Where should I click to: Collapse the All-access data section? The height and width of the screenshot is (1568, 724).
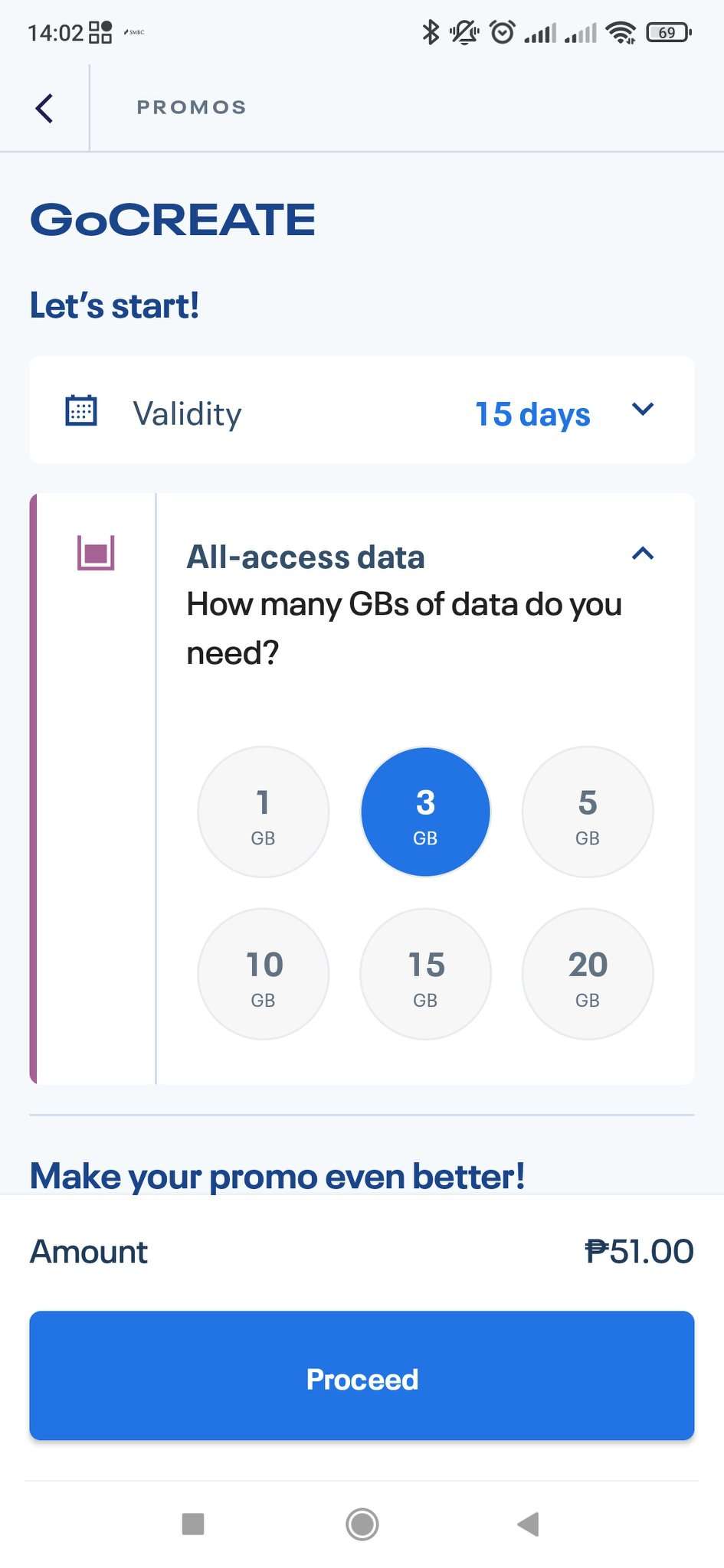coord(642,554)
